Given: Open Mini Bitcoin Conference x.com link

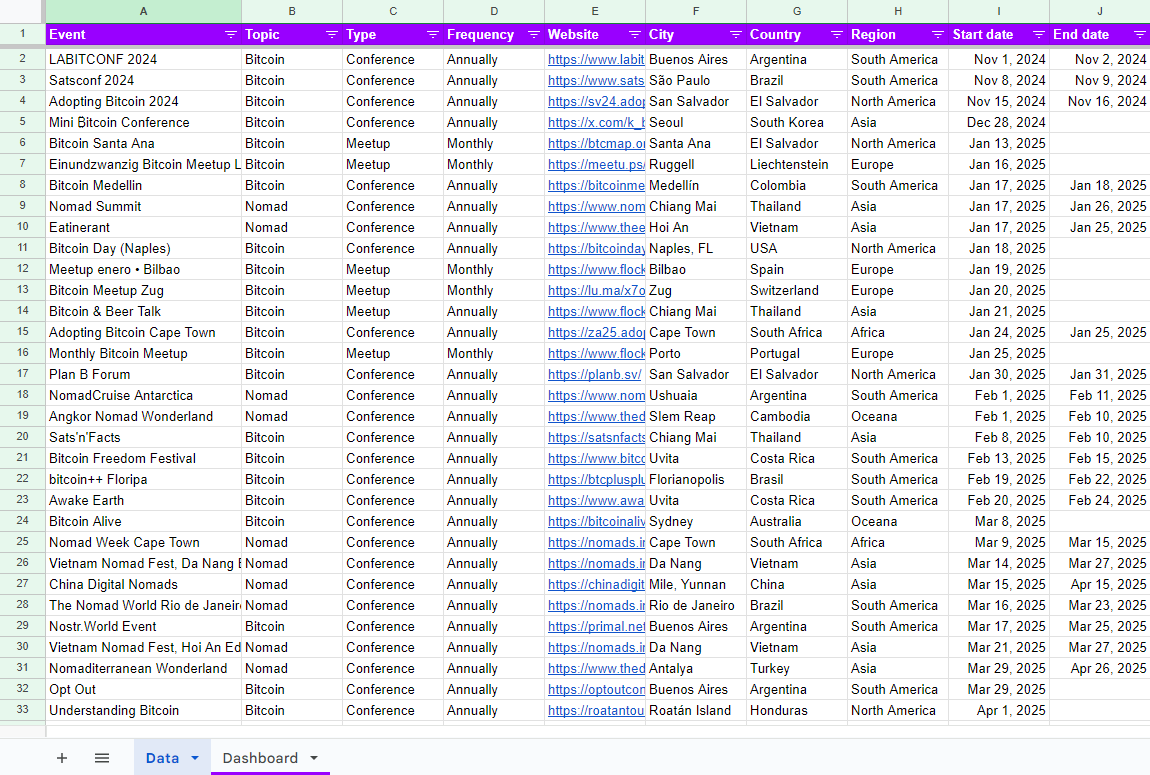Looking at the screenshot, I should point(596,122).
